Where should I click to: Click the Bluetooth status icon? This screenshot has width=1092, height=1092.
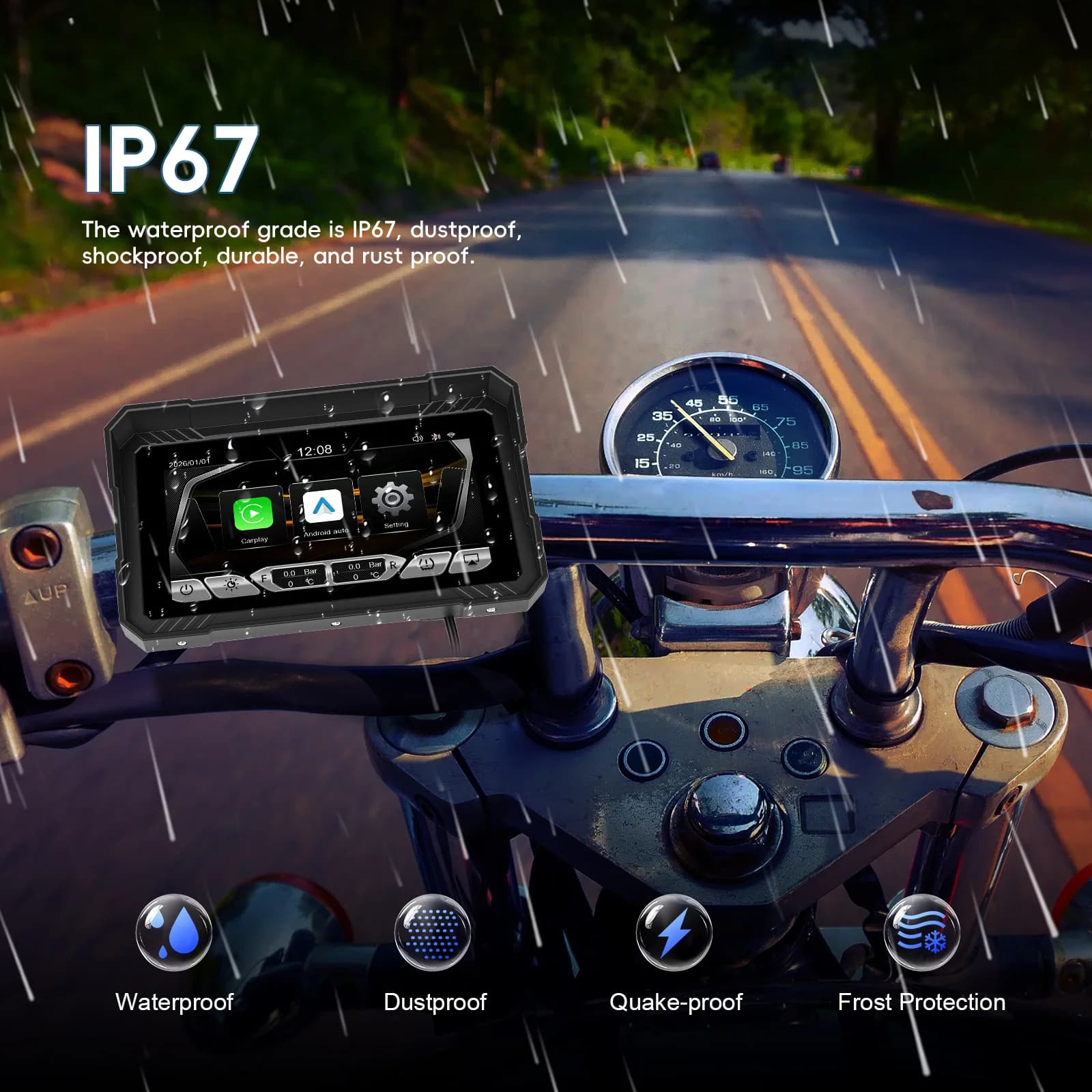435,437
